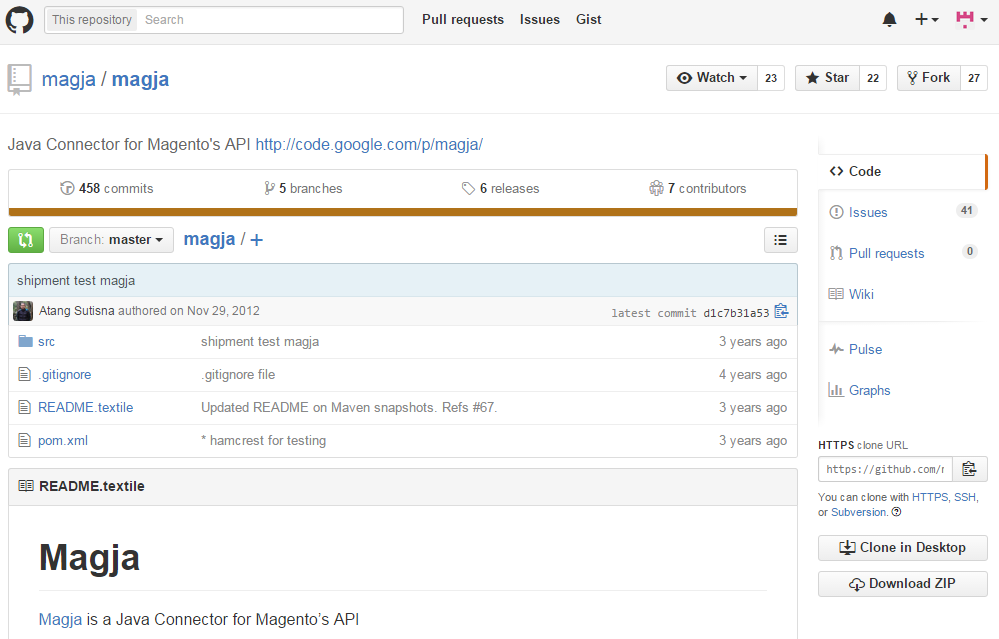
Task: Click the README.textile file icon in list
Action: point(24,407)
